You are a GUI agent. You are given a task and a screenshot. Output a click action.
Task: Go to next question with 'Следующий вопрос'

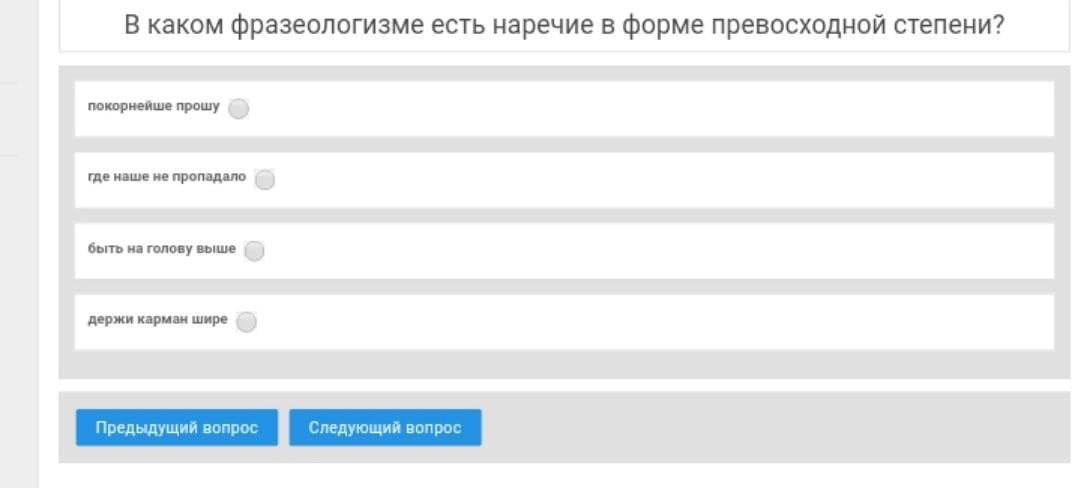click(x=385, y=428)
